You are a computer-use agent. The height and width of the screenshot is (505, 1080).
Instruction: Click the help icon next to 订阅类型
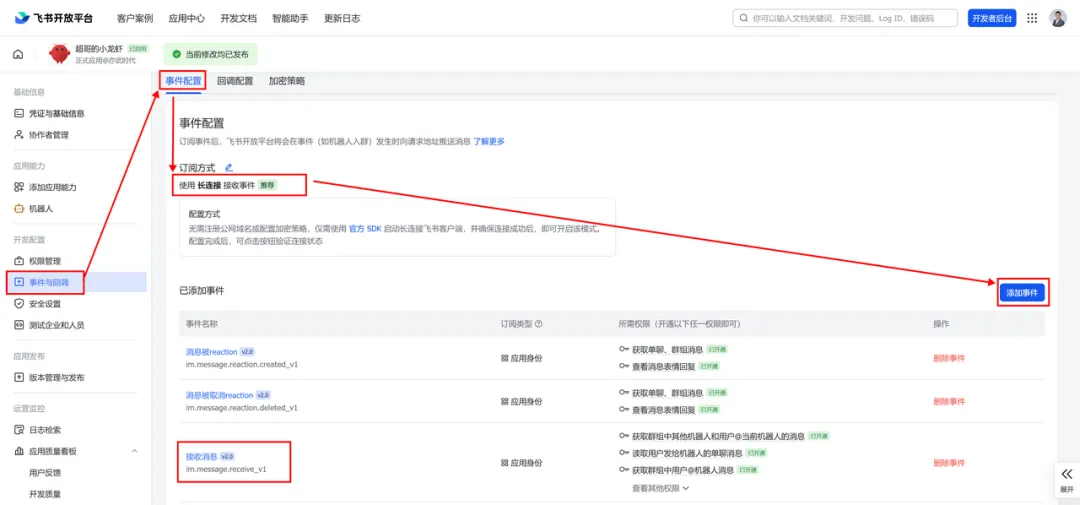click(539, 324)
